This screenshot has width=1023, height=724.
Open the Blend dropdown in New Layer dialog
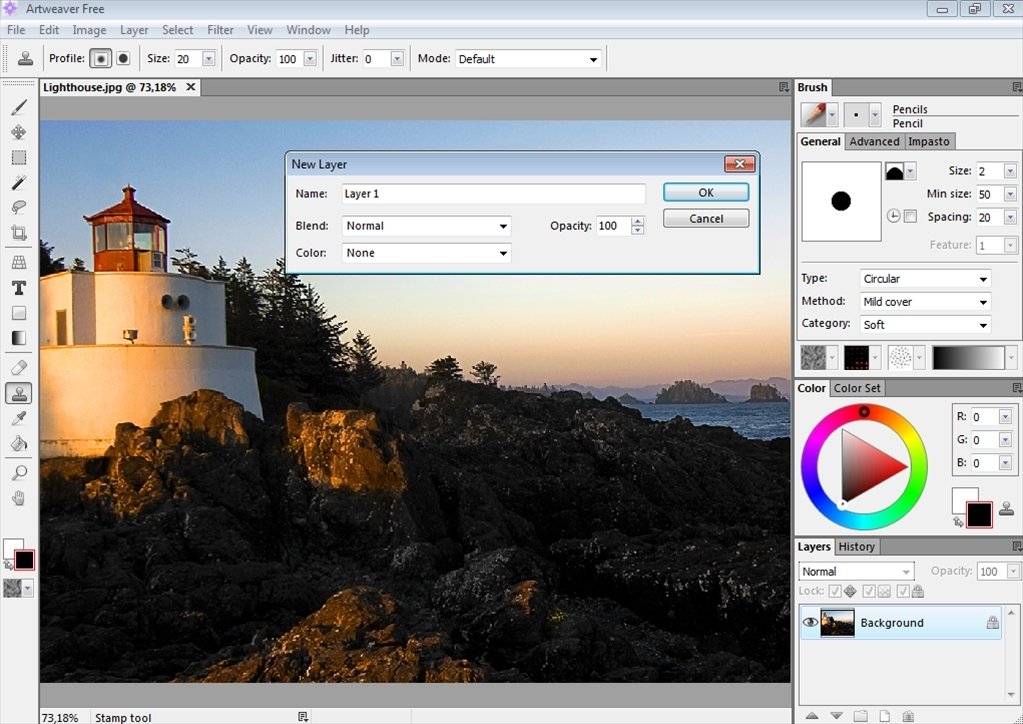point(427,226)
